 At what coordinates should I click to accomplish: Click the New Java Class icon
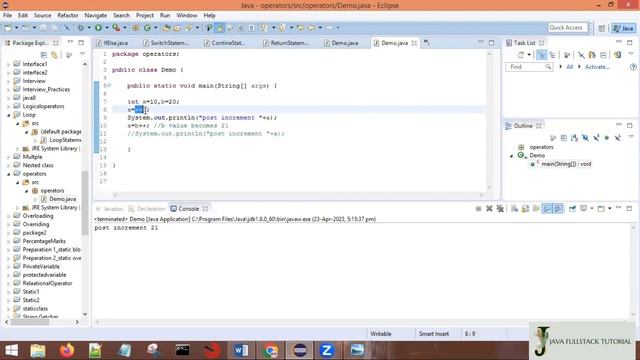coord(147,28)
